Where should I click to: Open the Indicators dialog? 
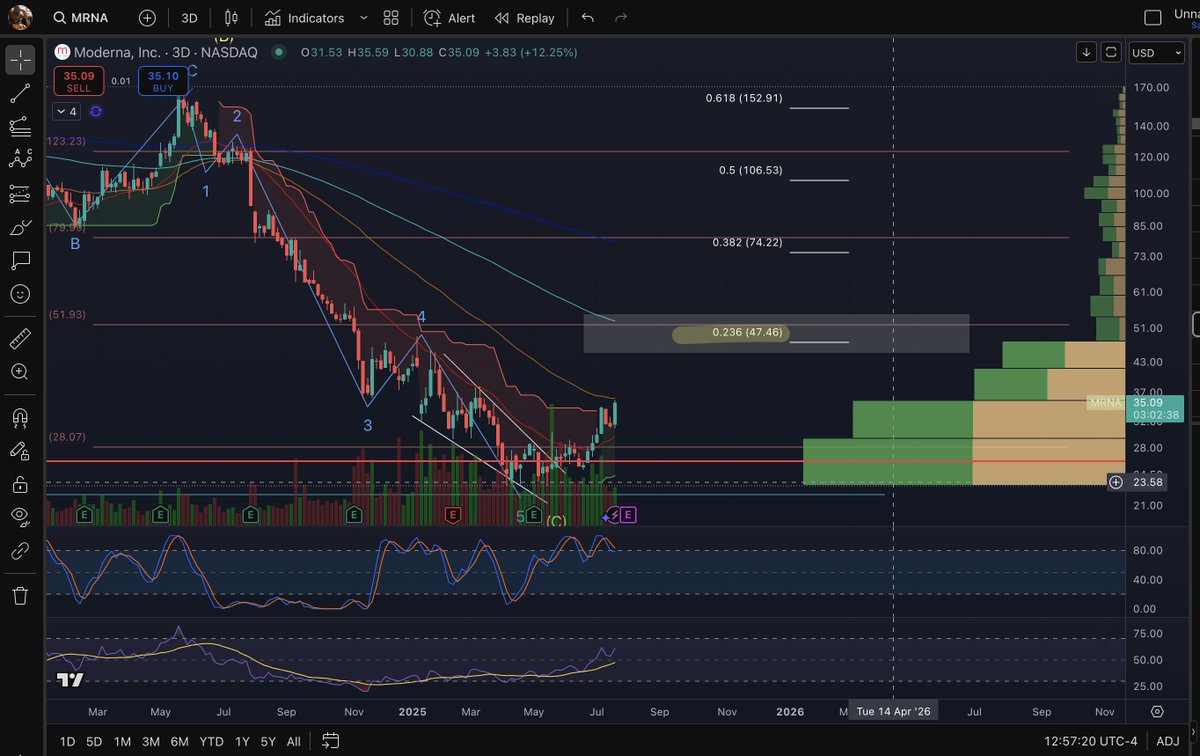(305, 18)
